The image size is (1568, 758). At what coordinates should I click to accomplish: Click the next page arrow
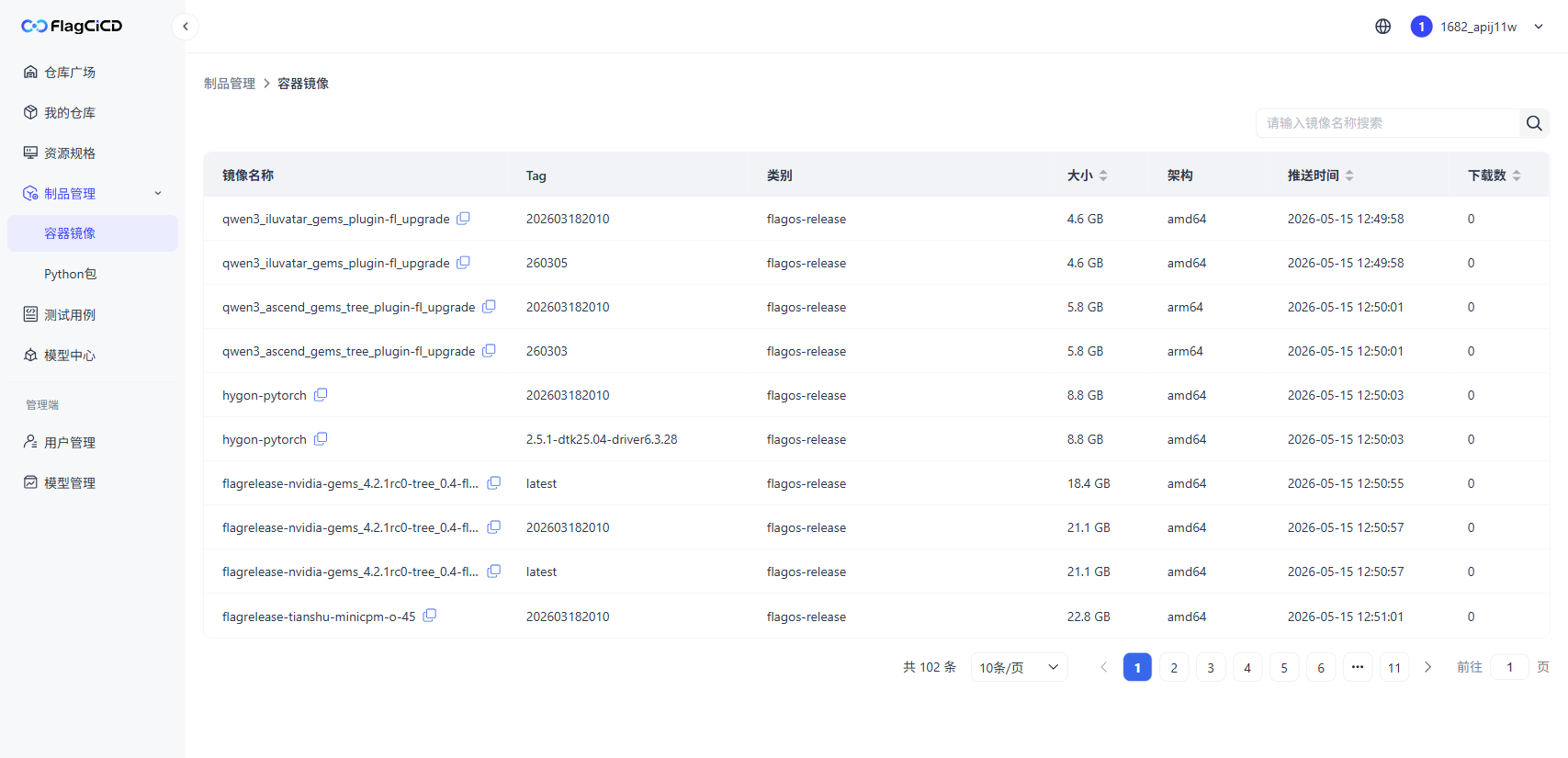pos(1427,667)
